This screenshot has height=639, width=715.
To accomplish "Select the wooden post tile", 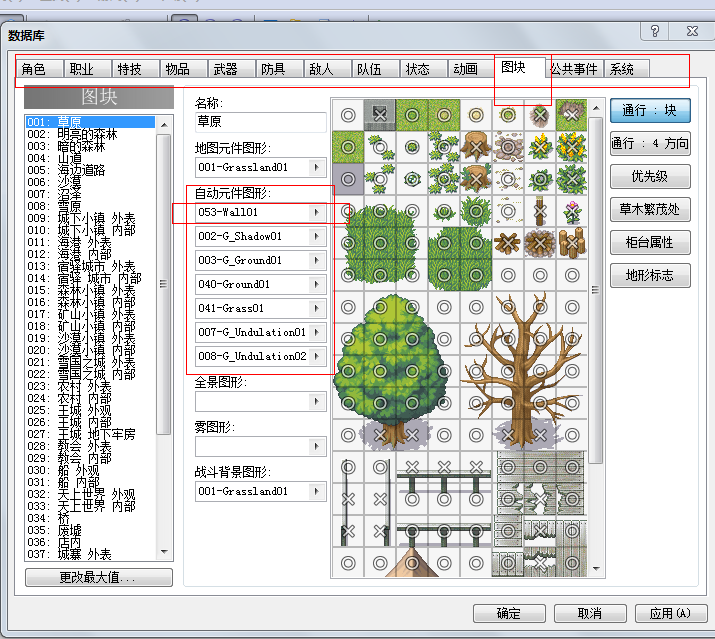I will pos(539,211).
